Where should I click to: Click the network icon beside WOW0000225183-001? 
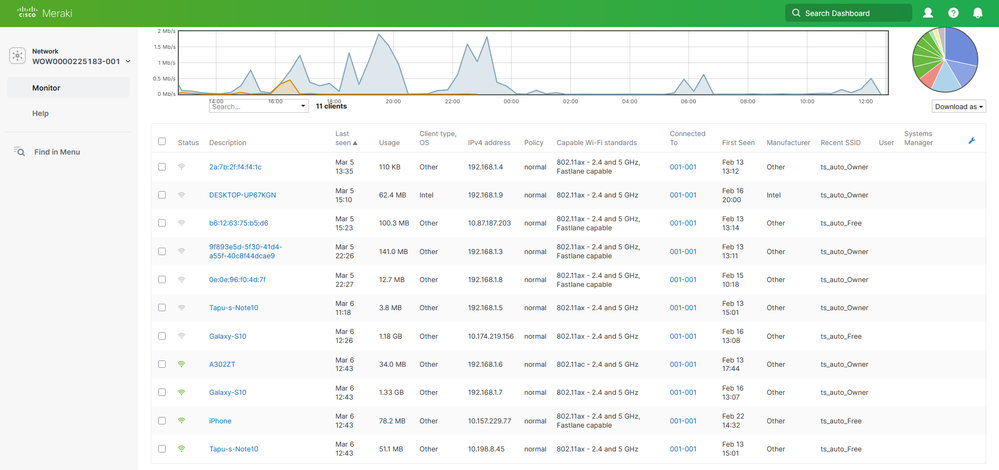(x=17, y=56)
